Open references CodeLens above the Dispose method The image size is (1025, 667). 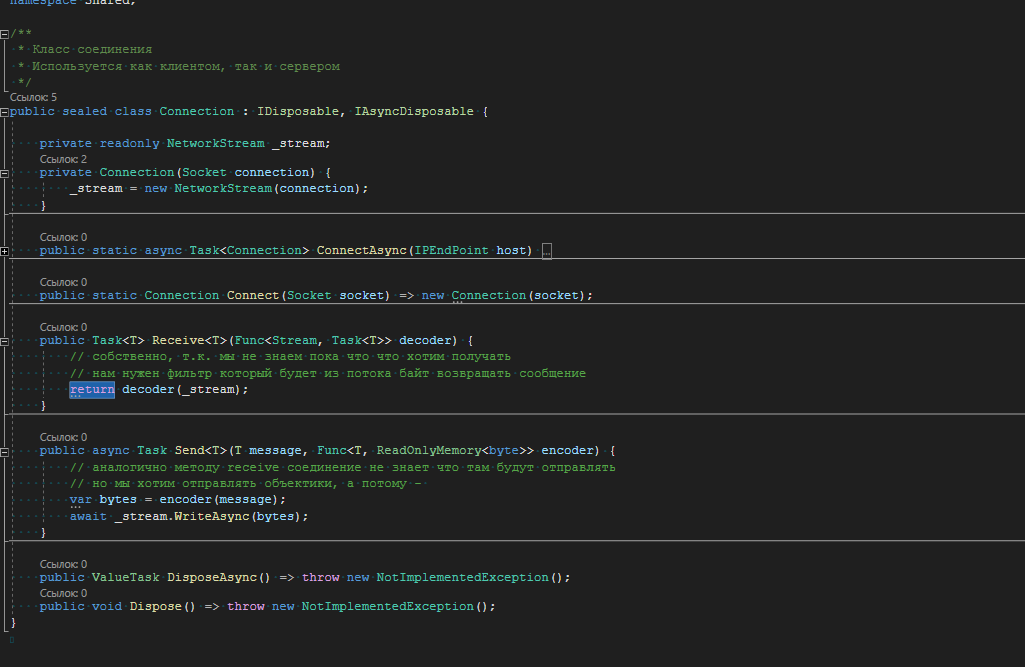pyautogui.click(x=63, y=593)
